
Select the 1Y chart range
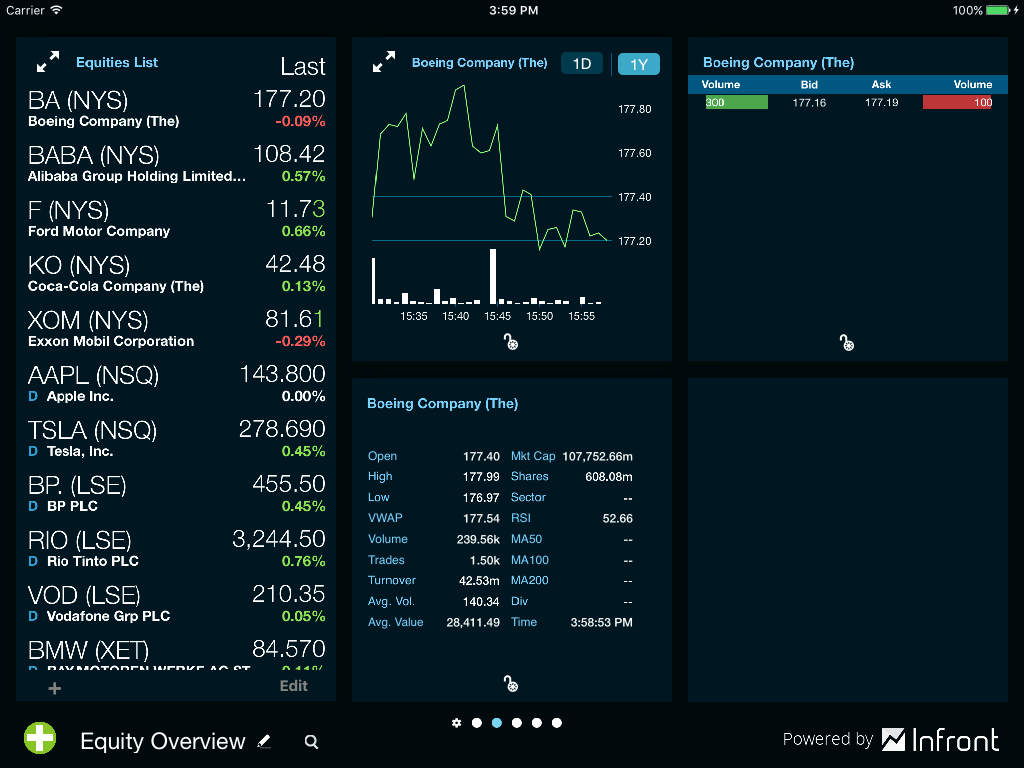point(639,64)
